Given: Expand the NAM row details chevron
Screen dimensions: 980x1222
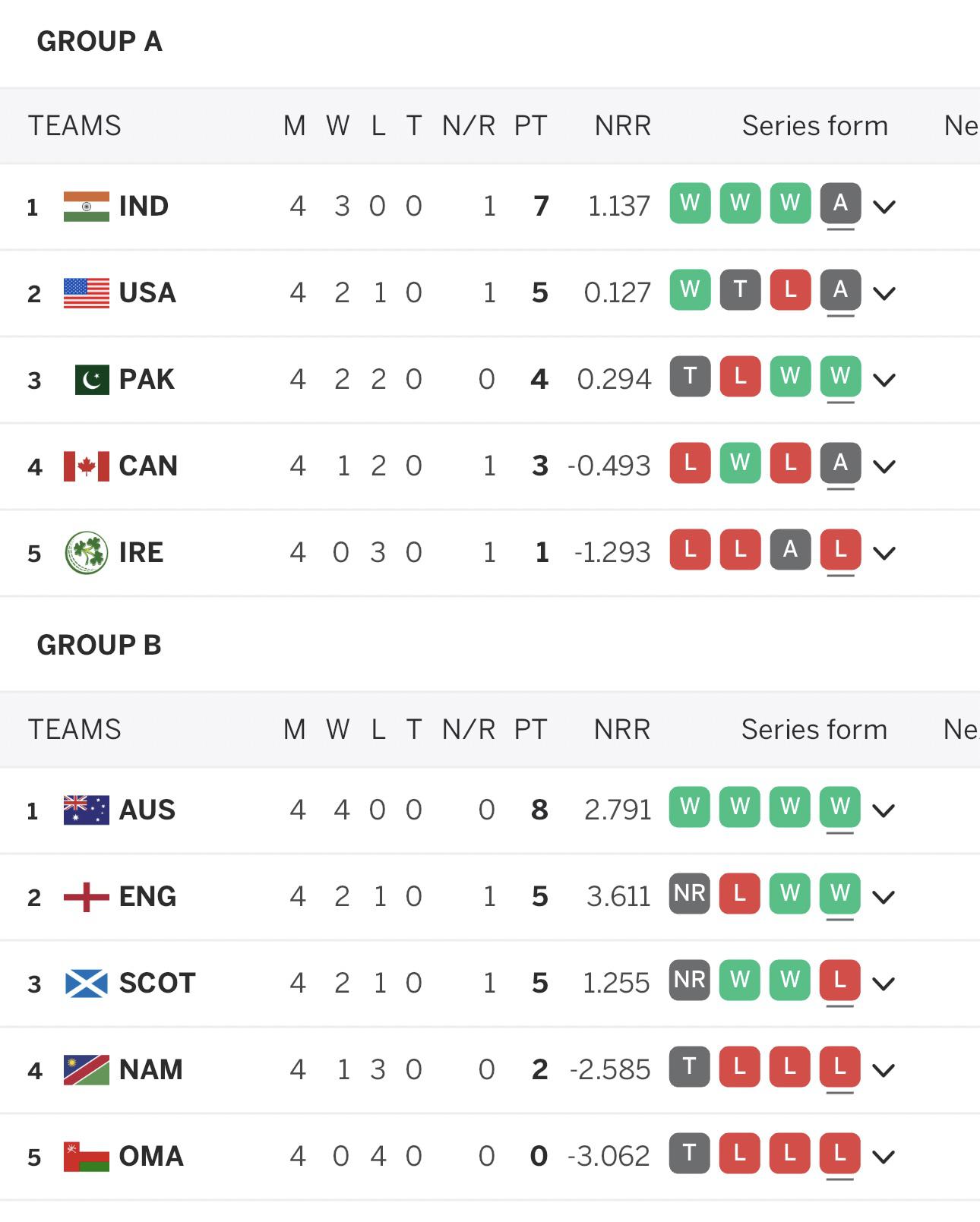Looking at the screenshot, I should (x=884, y=1070).
